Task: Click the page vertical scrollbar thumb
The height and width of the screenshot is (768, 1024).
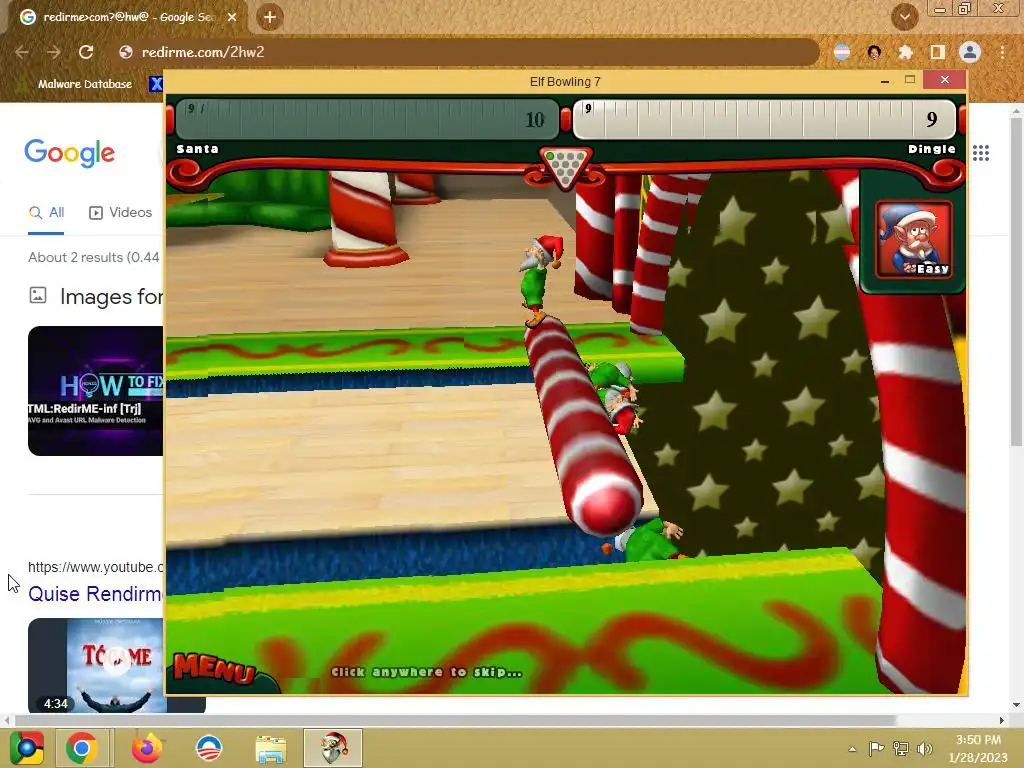Action: 1016,282
